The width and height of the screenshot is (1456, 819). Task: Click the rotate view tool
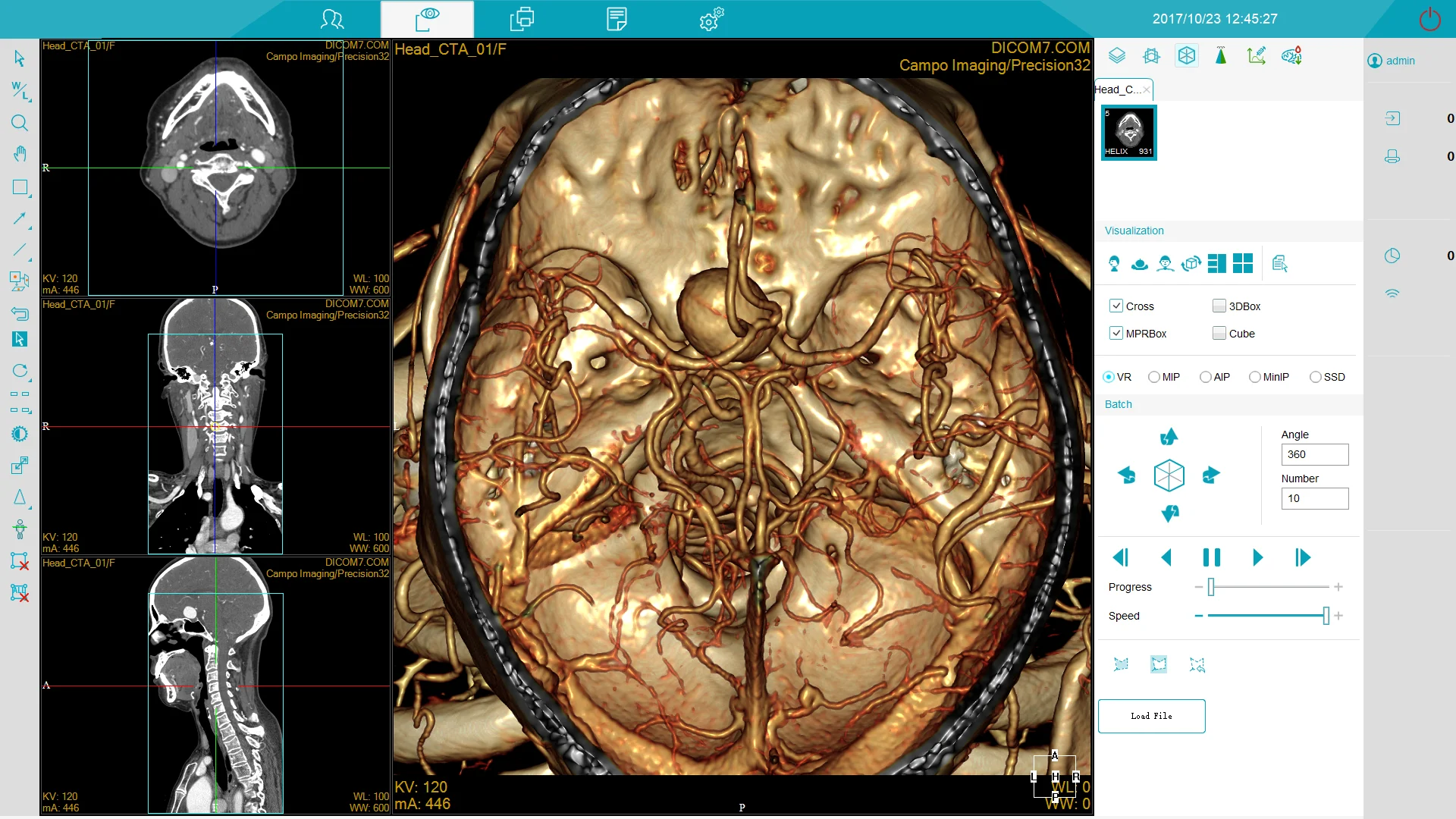click(20, 371)
